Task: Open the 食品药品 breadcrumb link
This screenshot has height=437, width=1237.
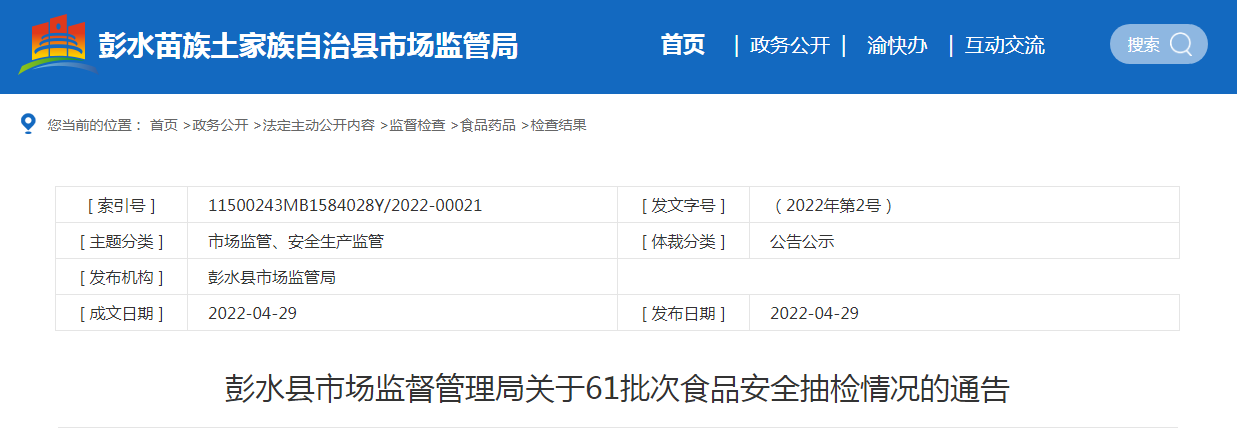Action: click(x=488, y=125)
